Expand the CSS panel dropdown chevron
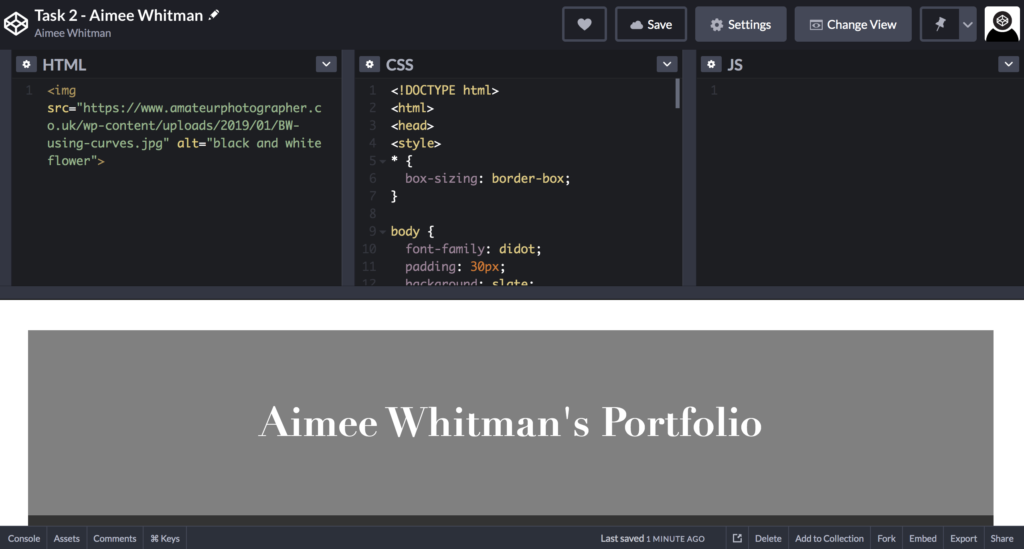The height and width of the screenshot is (549, 1024). [x=667, y=64]
